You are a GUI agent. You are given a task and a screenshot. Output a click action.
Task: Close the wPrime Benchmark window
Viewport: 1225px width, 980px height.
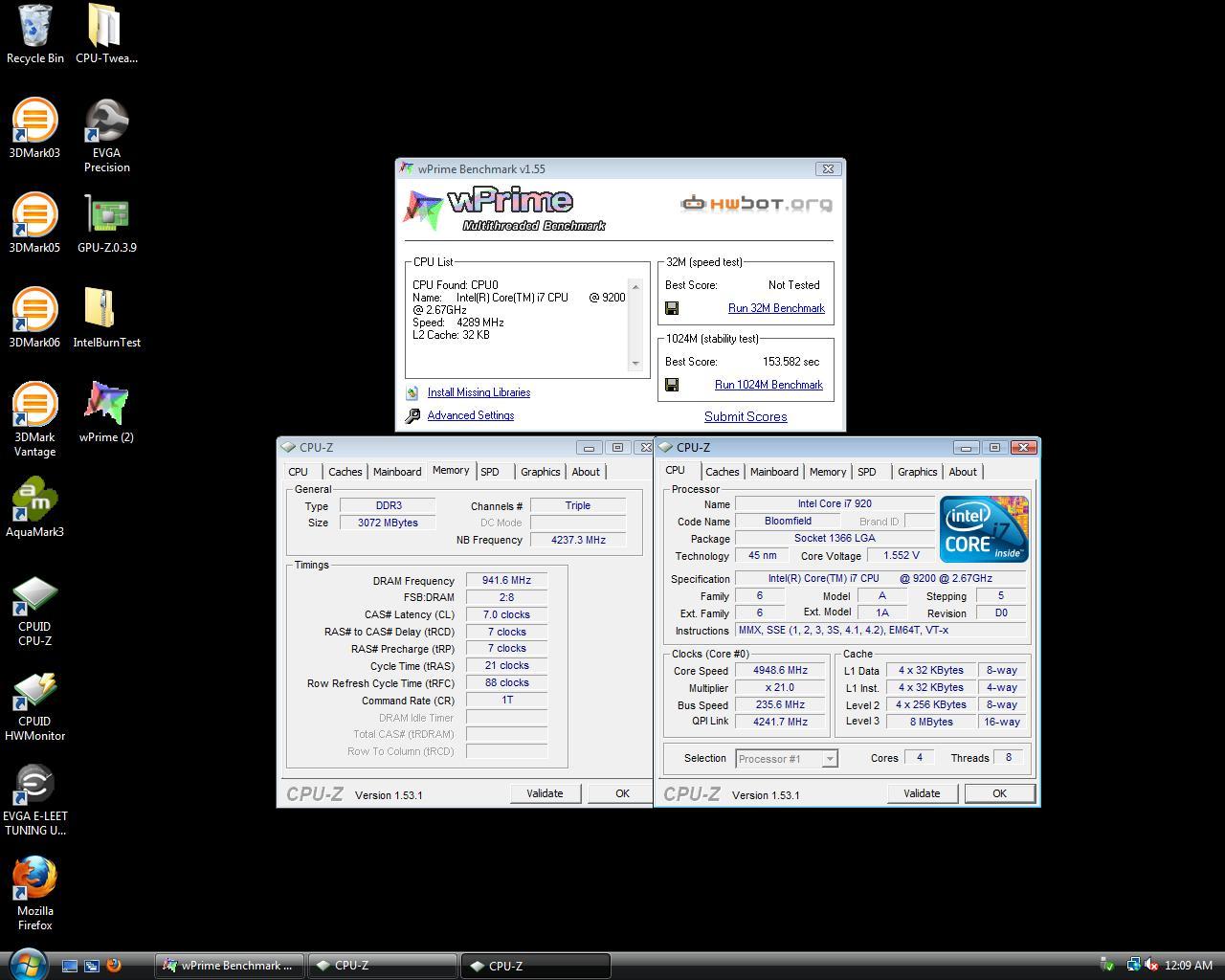pyautogui.click(x=828, y=168)
